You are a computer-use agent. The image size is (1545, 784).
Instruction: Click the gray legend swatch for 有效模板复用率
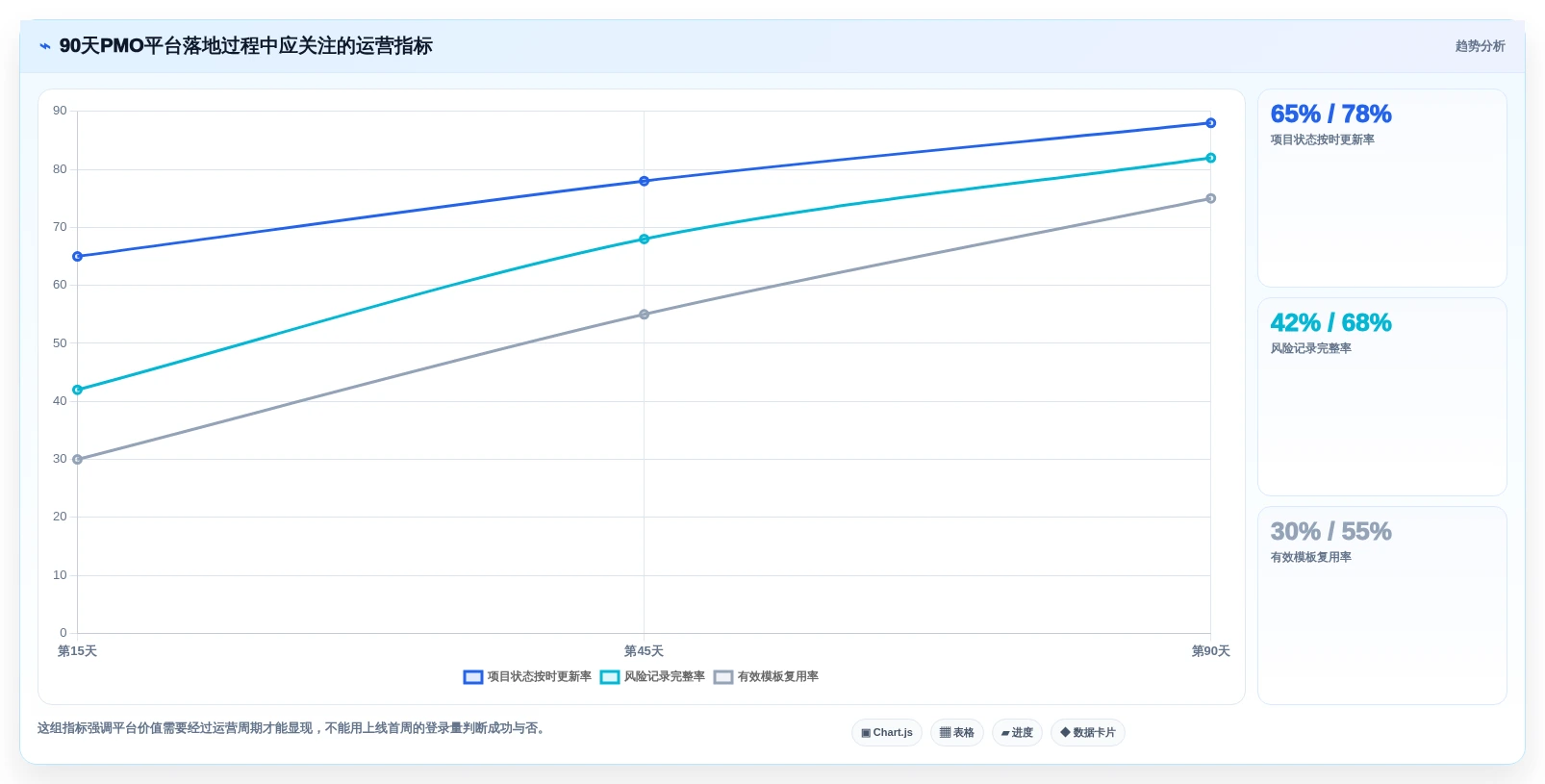point(723,677)
